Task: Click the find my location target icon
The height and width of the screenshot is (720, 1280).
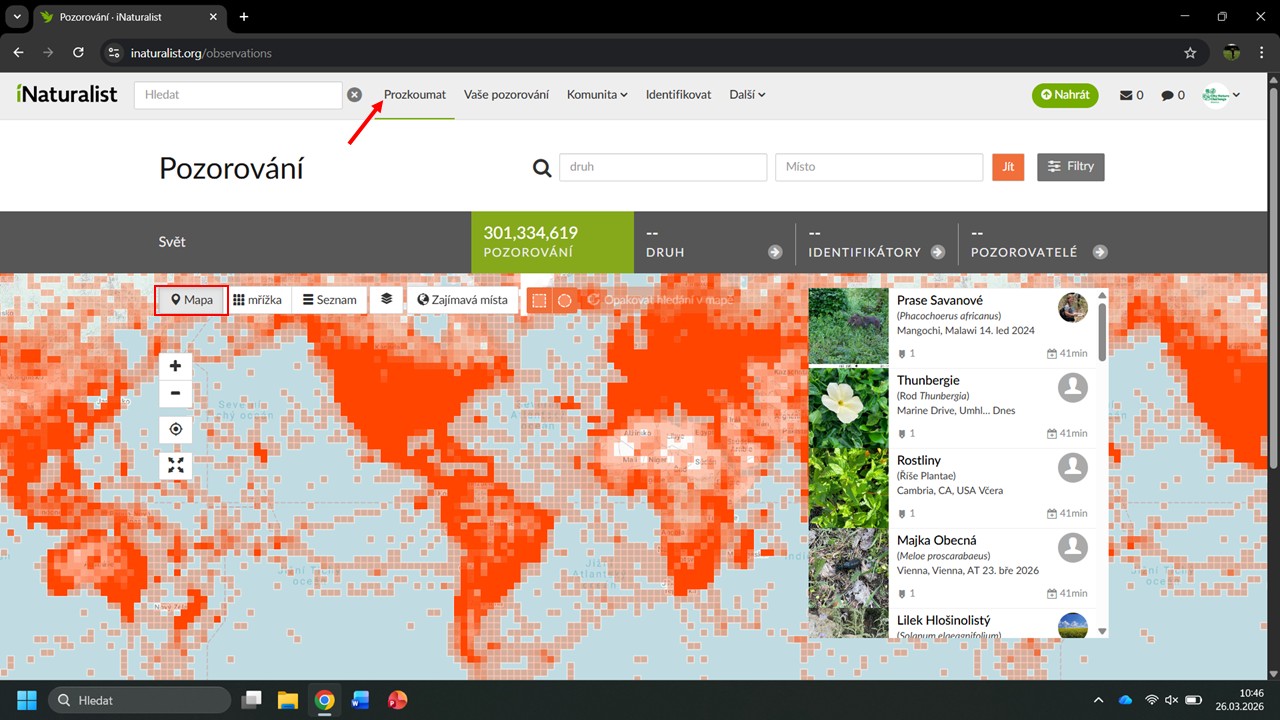Action: pos(176,429)
